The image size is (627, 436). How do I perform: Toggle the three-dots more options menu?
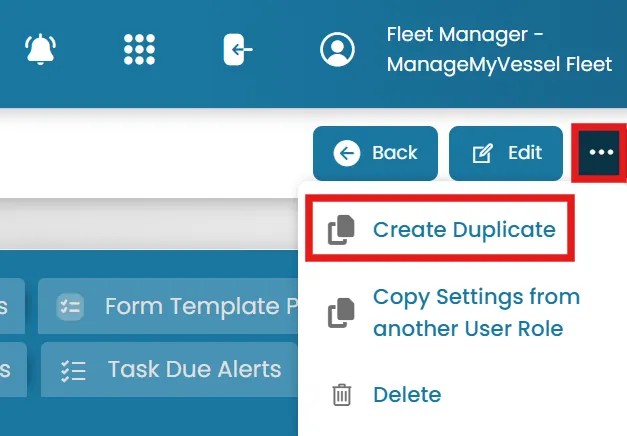tap(601, 152)
